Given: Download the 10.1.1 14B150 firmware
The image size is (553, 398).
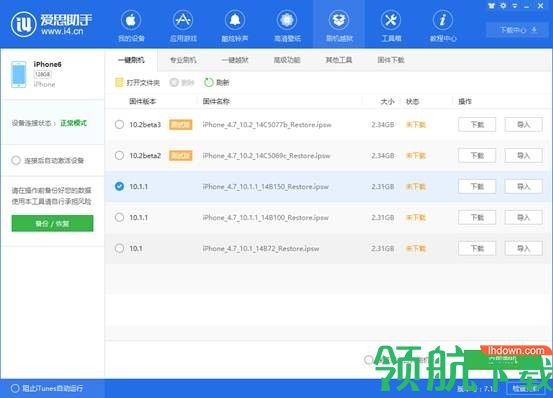Looking at the screenshot, I should tap(477, 186).
